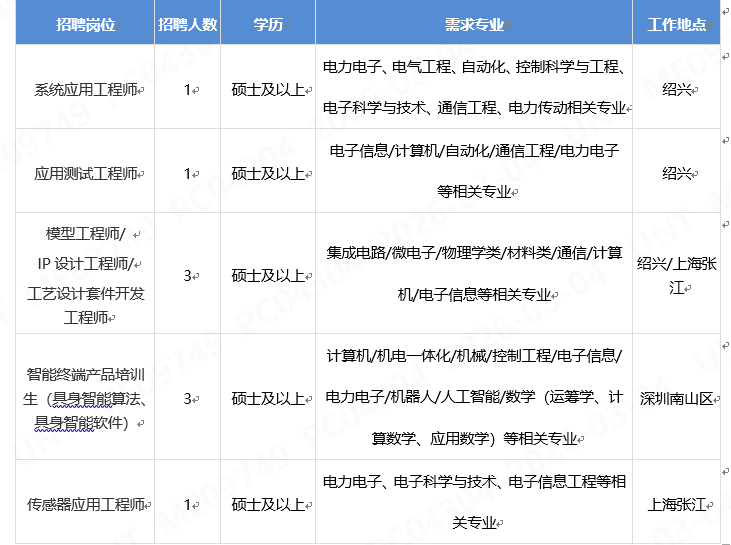Click the 工作地点 column header

tap(676, 24)
